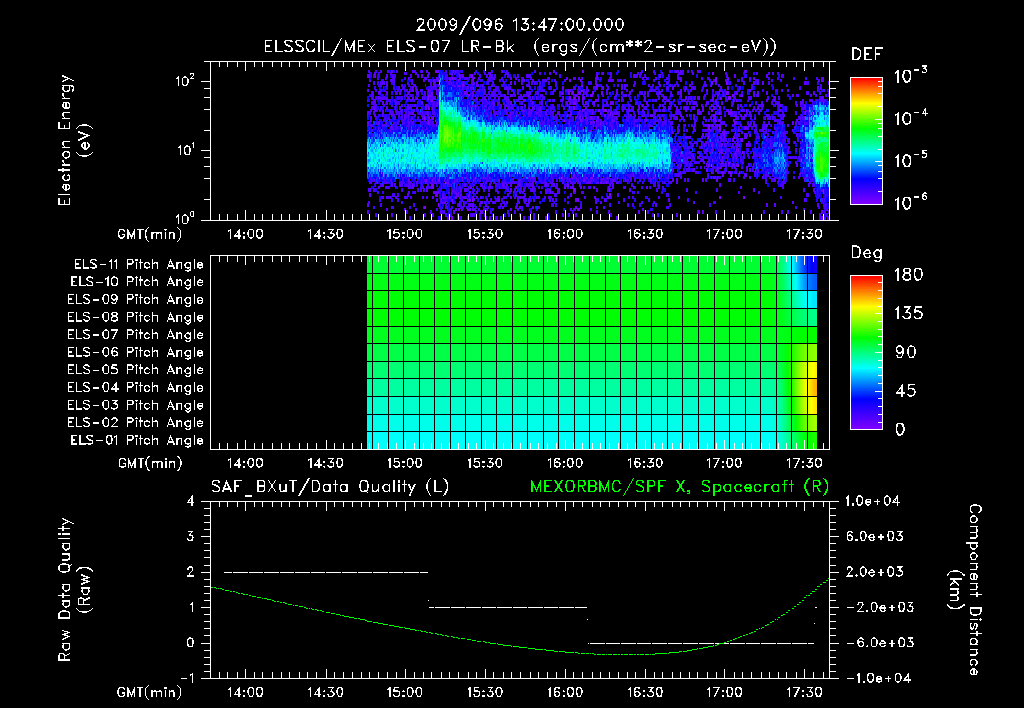Click the 10⁻³ value on the DEF scale
This screenshot has height=708, width=1024.
click(910, 76)
